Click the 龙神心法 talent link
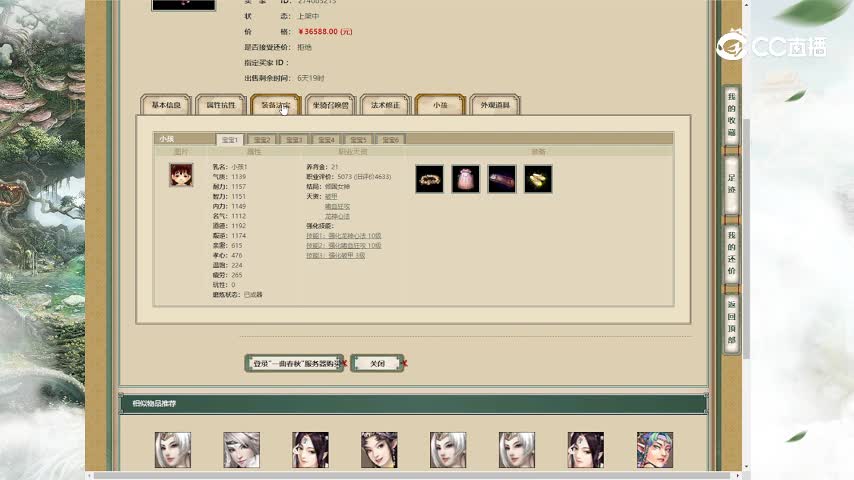The width and height of the screenshot is (854, 480). pyautogui.click(x=337, y=216)
